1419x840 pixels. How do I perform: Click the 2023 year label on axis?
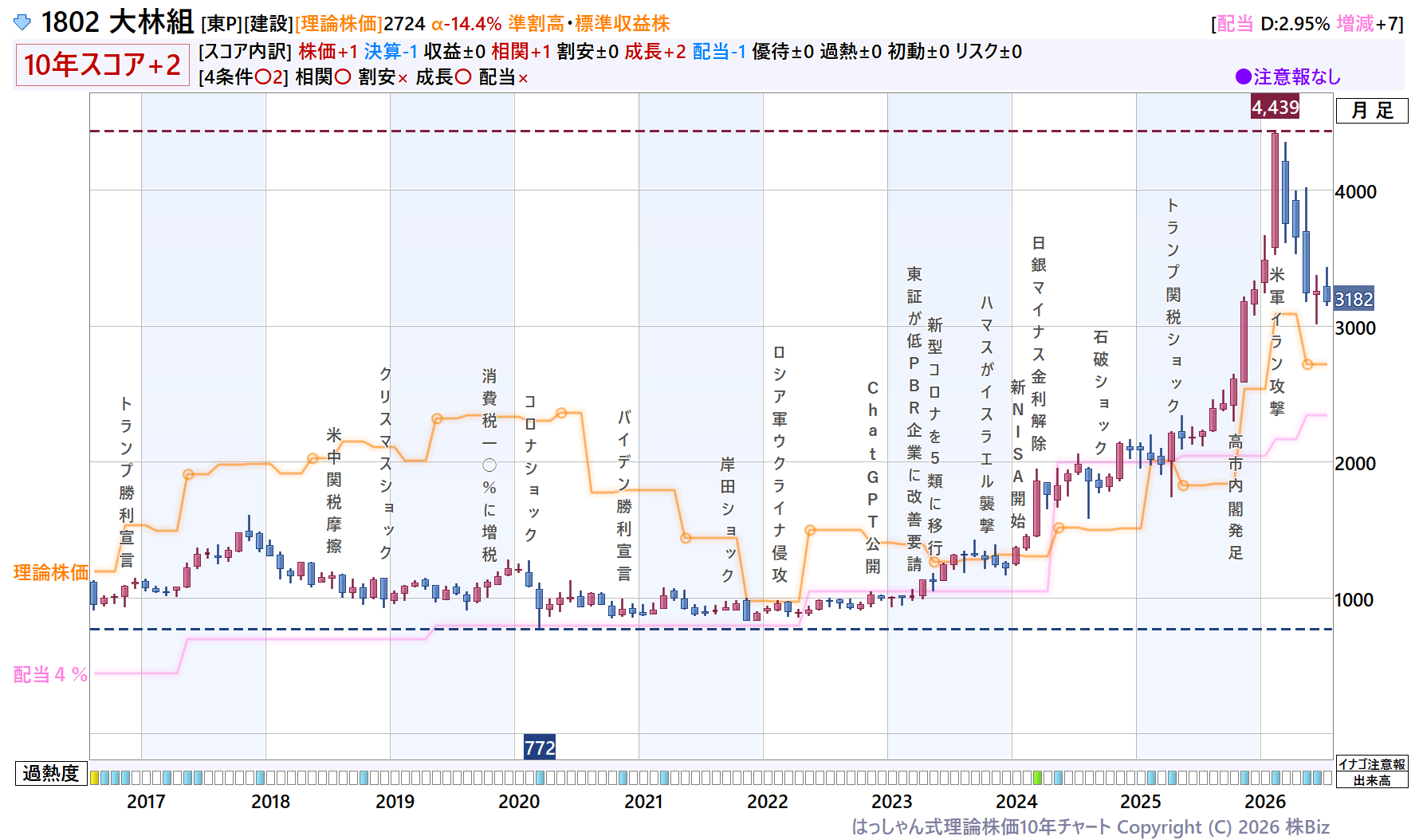891,801
